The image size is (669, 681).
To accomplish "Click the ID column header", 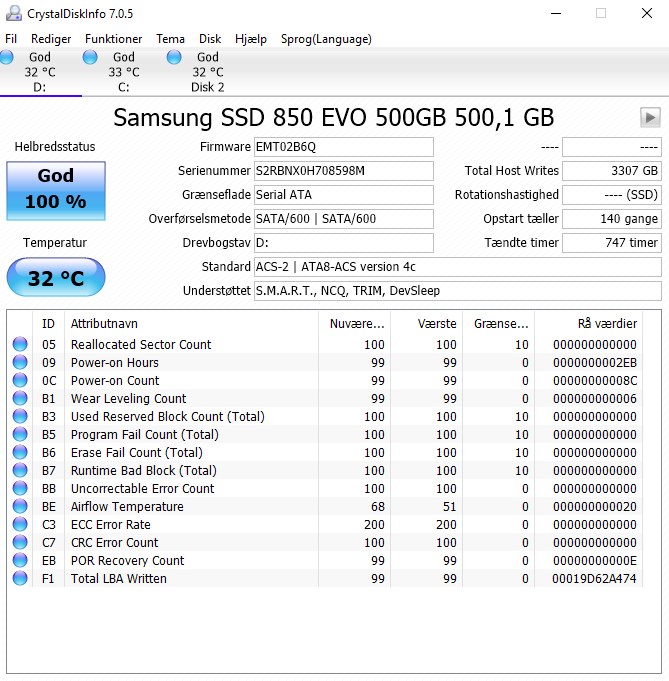I will pyautogui.click(x=48, y=324).
